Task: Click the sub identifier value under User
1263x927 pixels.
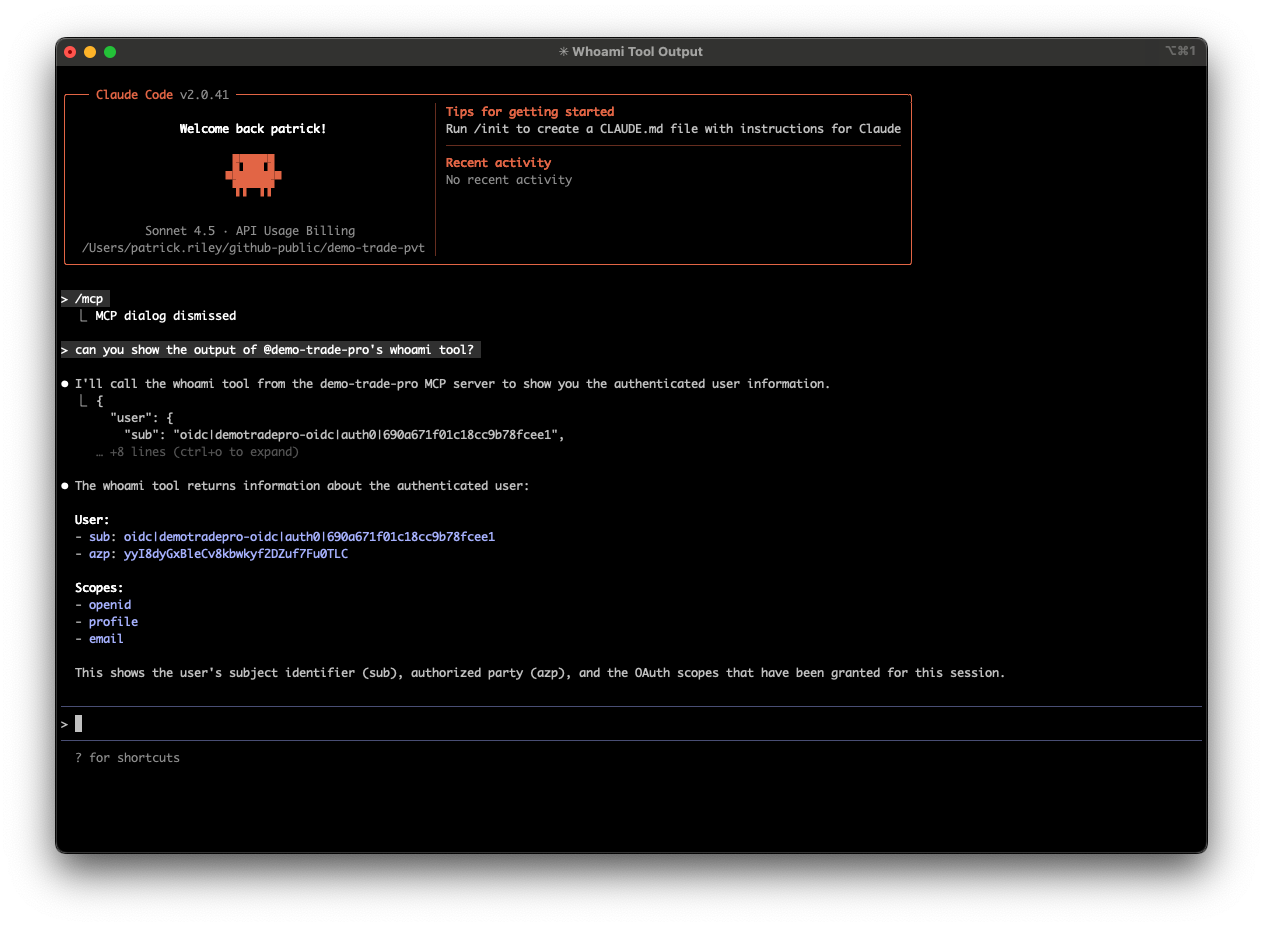Action: (309, 537)
